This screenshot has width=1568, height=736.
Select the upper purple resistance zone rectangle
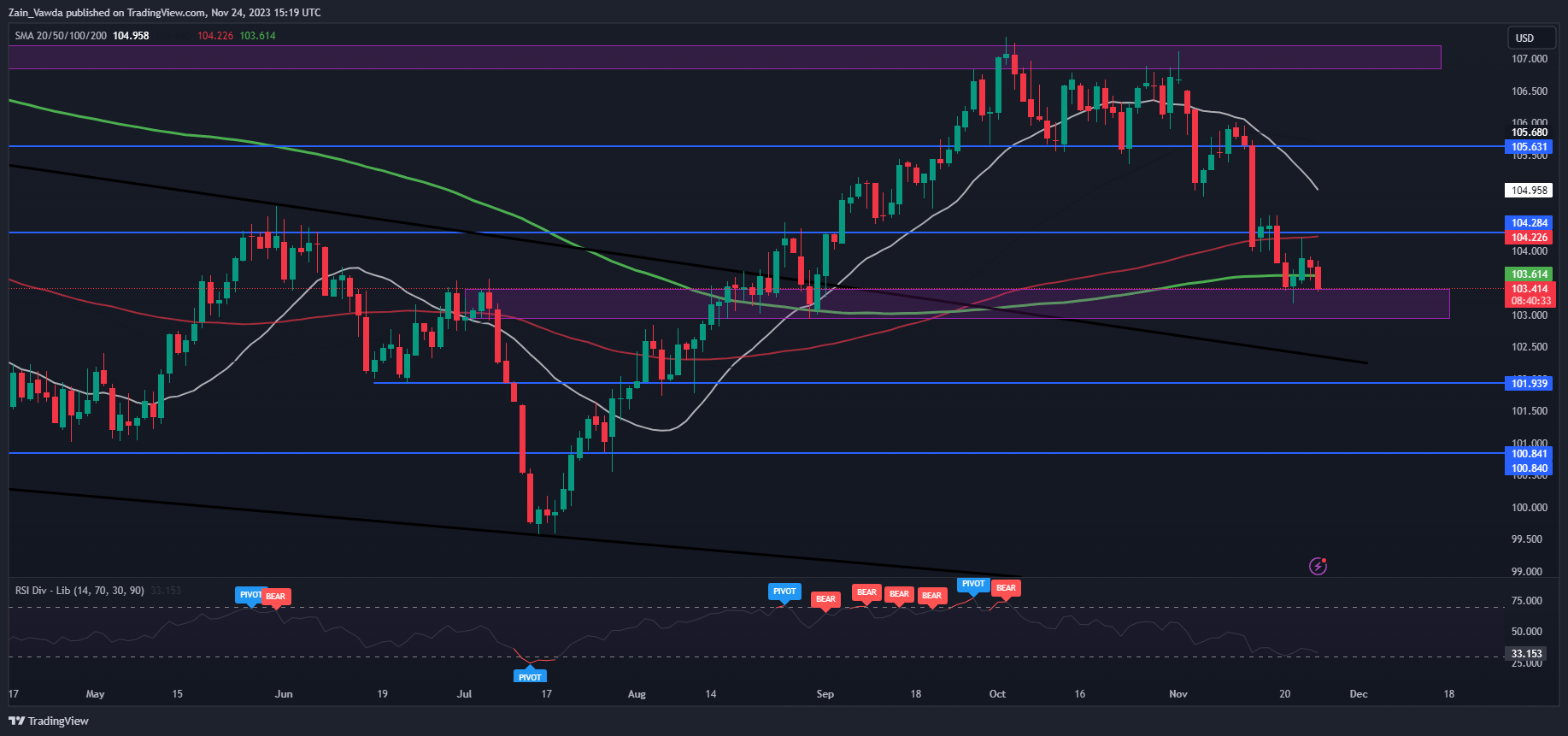(725, 57)
